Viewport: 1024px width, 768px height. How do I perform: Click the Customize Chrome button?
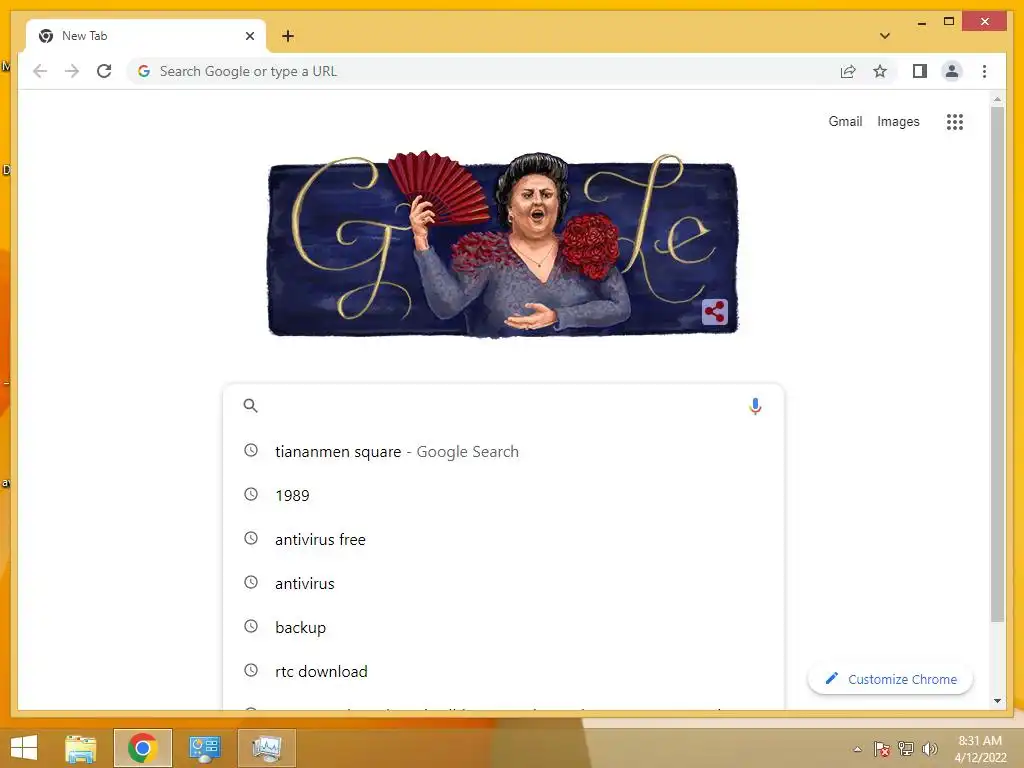pyautogui.click(x=890, y=679)
